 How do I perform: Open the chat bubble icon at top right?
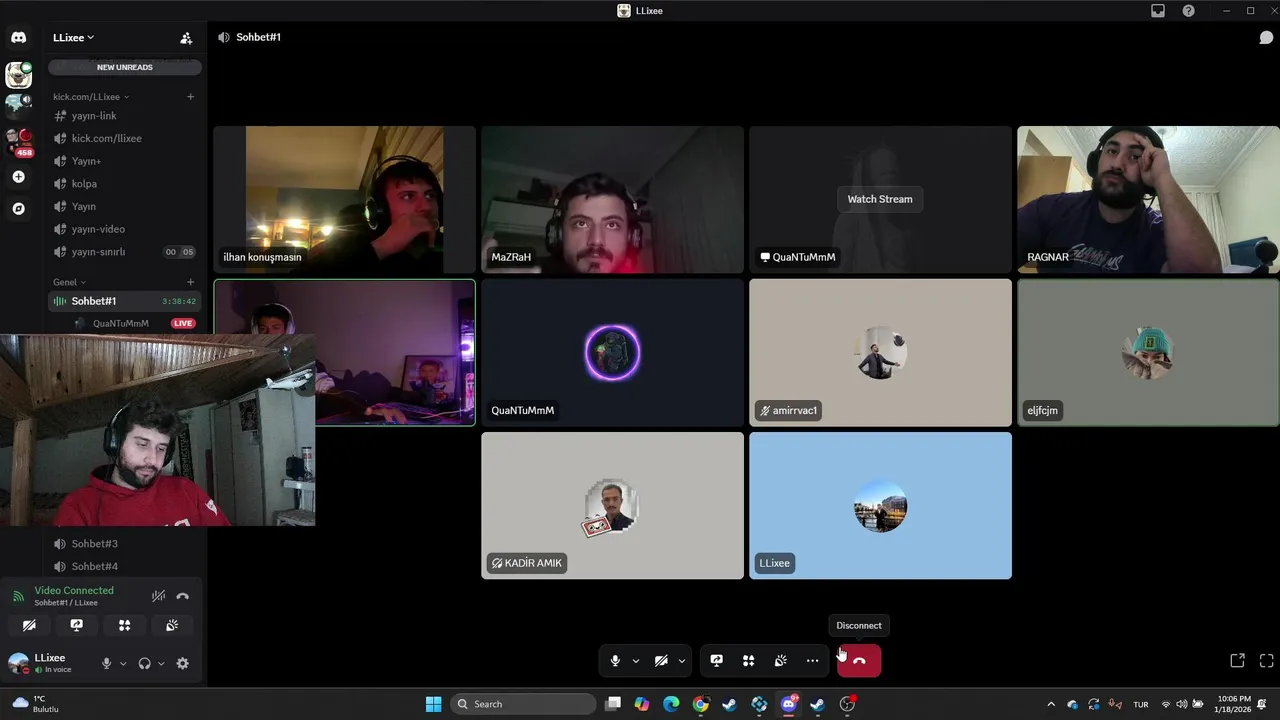point(1266,38)
